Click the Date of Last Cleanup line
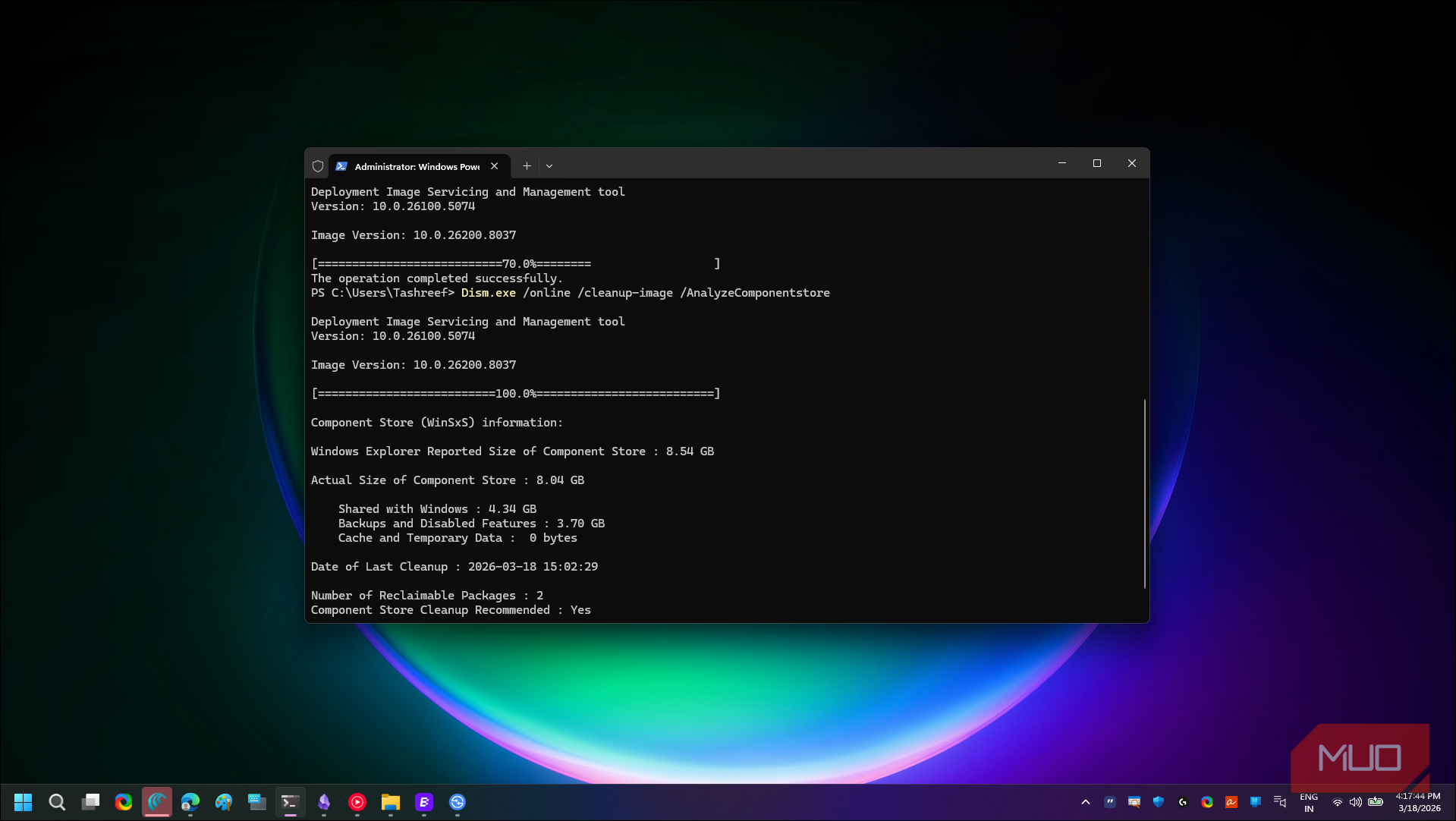Screen dimensions: 1456x821 click(x=454, y=567)
